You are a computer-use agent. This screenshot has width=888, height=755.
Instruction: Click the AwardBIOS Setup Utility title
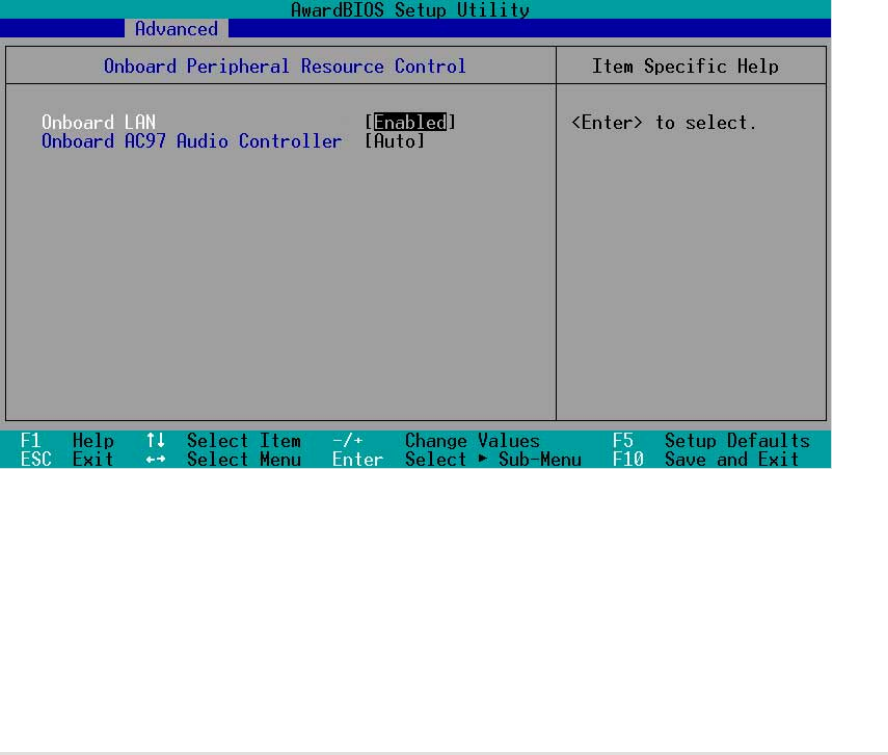pos(410,10)
